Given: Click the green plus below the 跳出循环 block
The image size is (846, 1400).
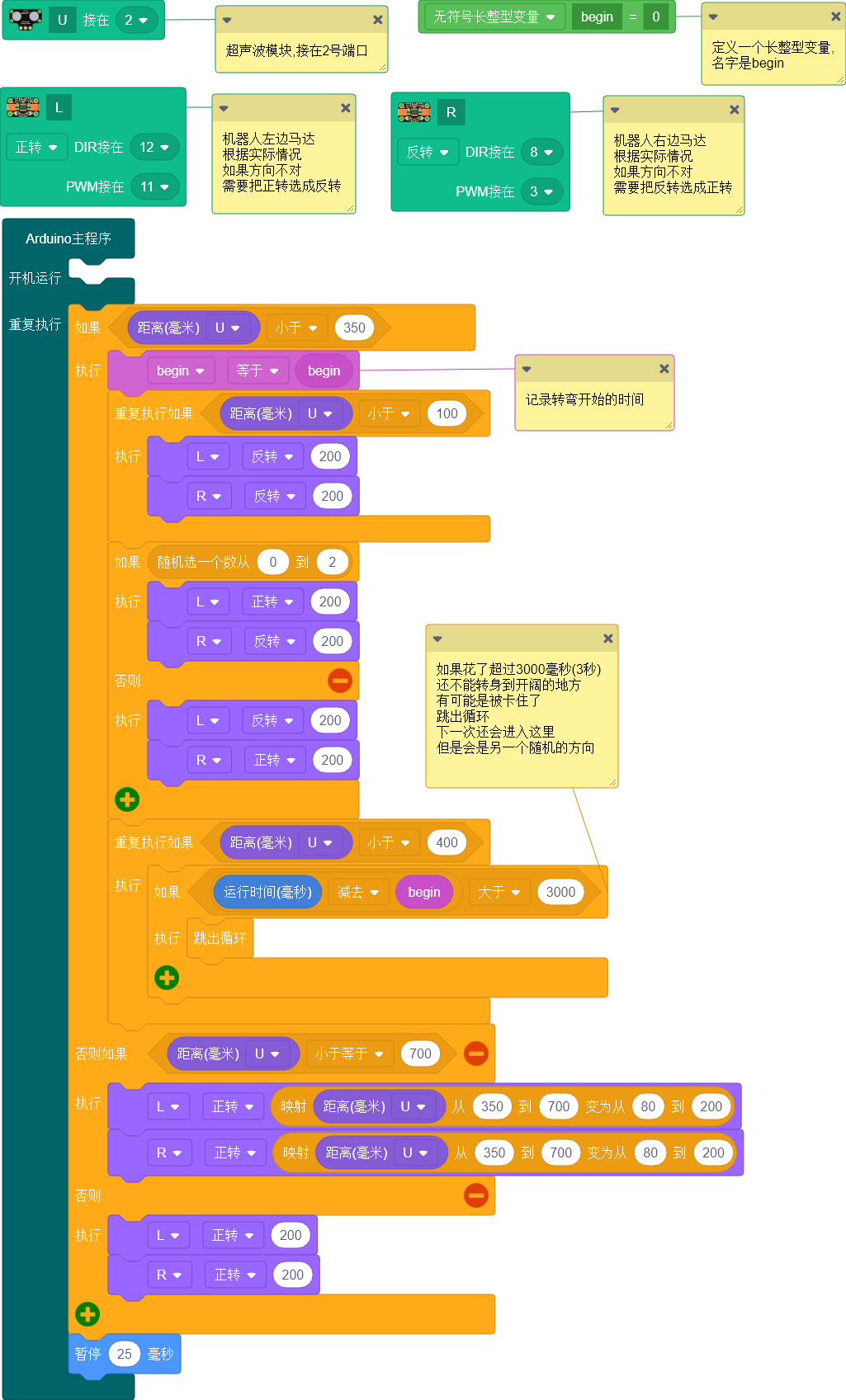Looking at the screenshot, I should coord(167,978).
